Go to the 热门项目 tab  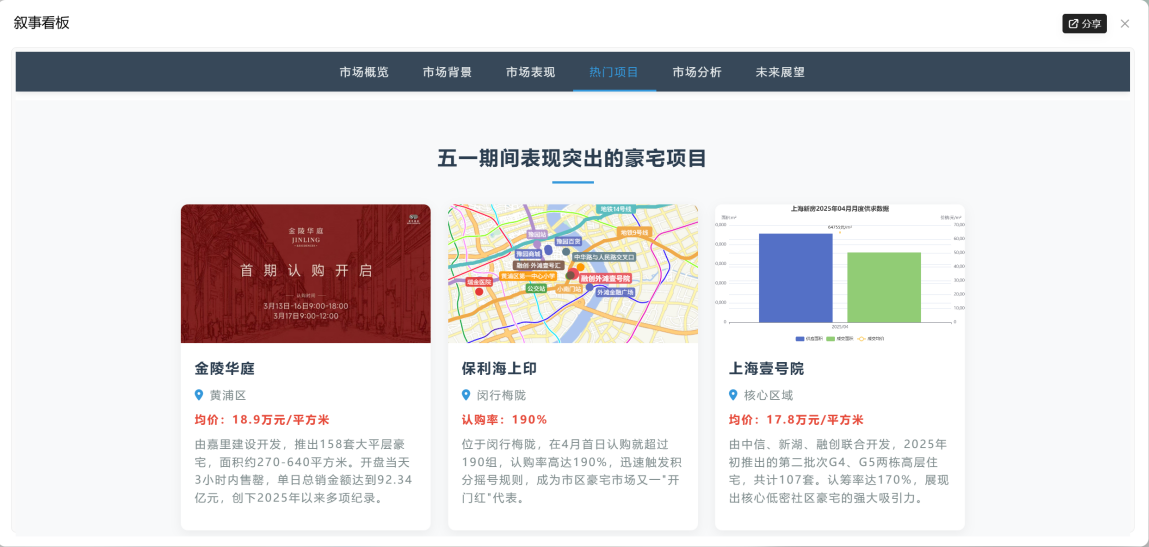click(614, 72)
